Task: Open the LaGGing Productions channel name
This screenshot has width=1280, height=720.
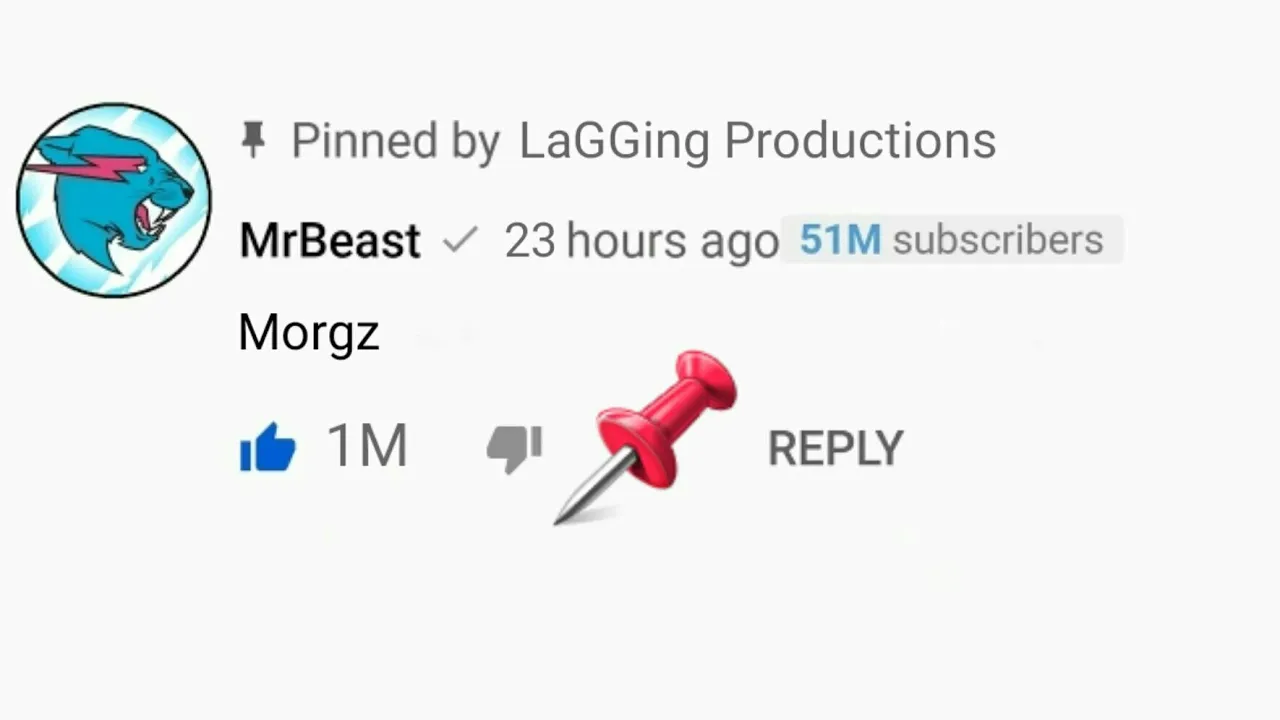Action: click(757, 140)
